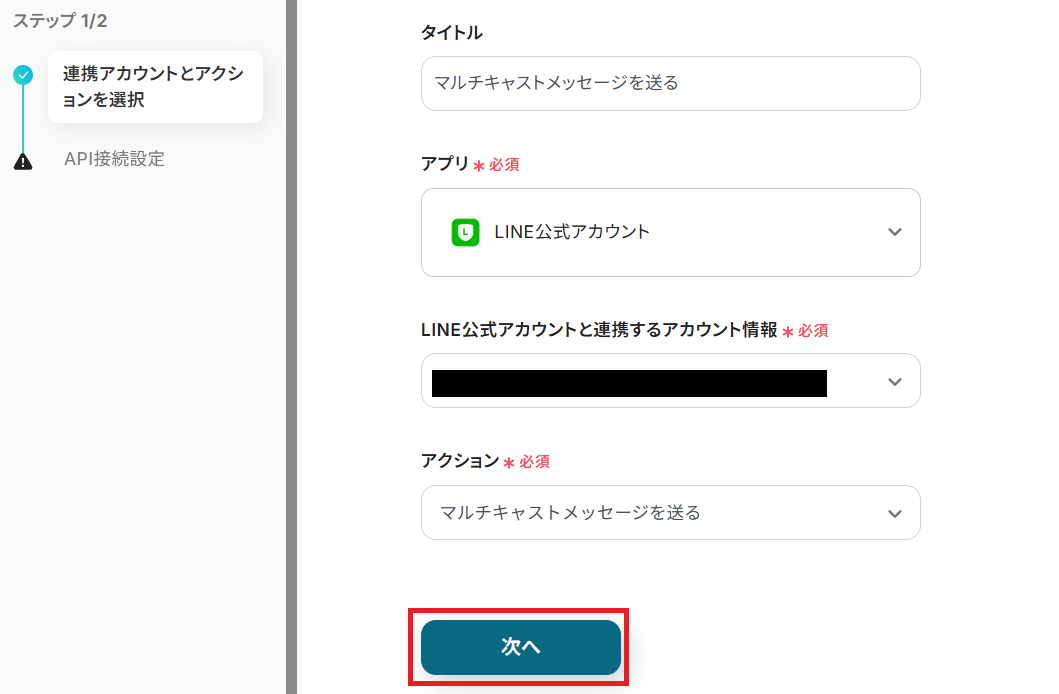Go to the API接続設定 step
1059x694 pixels.
point(114,159)
